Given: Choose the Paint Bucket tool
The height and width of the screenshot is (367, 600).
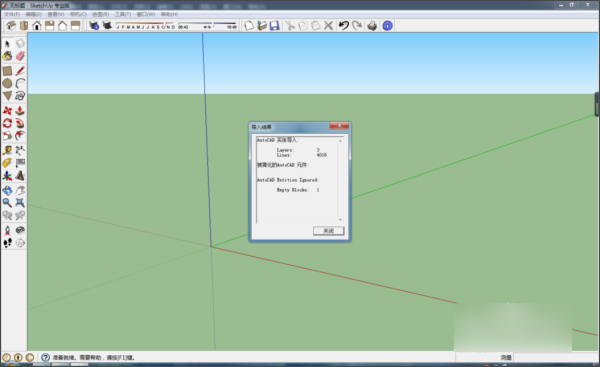Looking at the screenshot, I should [x=7, y=56].
